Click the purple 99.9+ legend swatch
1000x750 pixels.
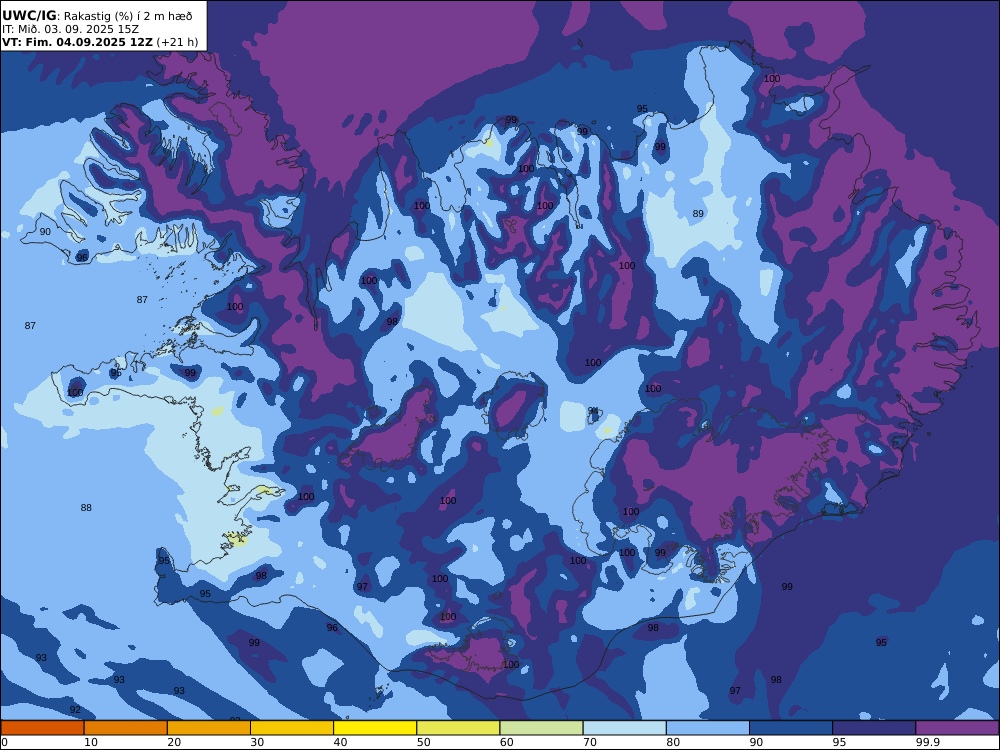click(957, 728)
